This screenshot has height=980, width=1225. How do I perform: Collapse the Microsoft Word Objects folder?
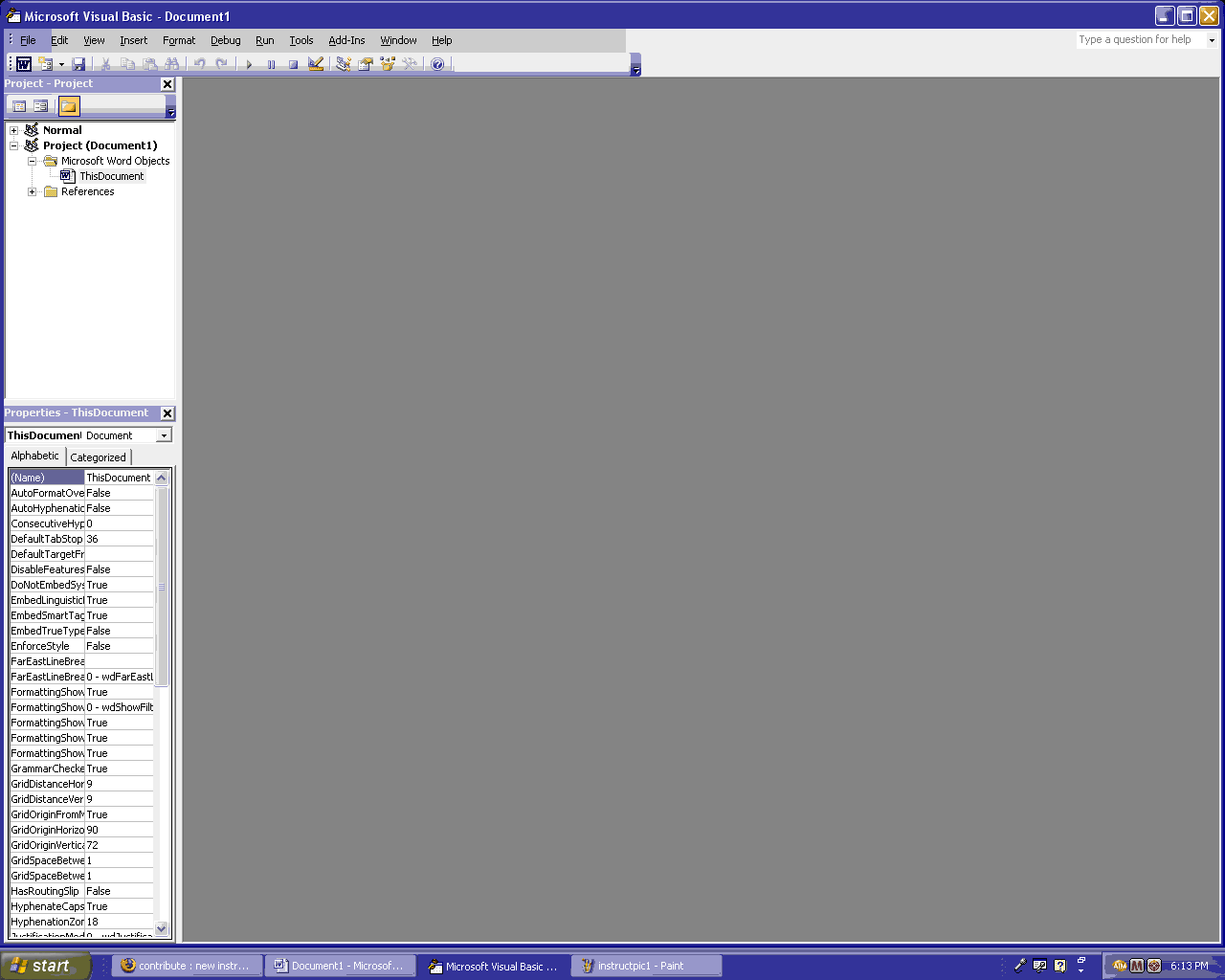pyautogui.click(x=32, y=161)
